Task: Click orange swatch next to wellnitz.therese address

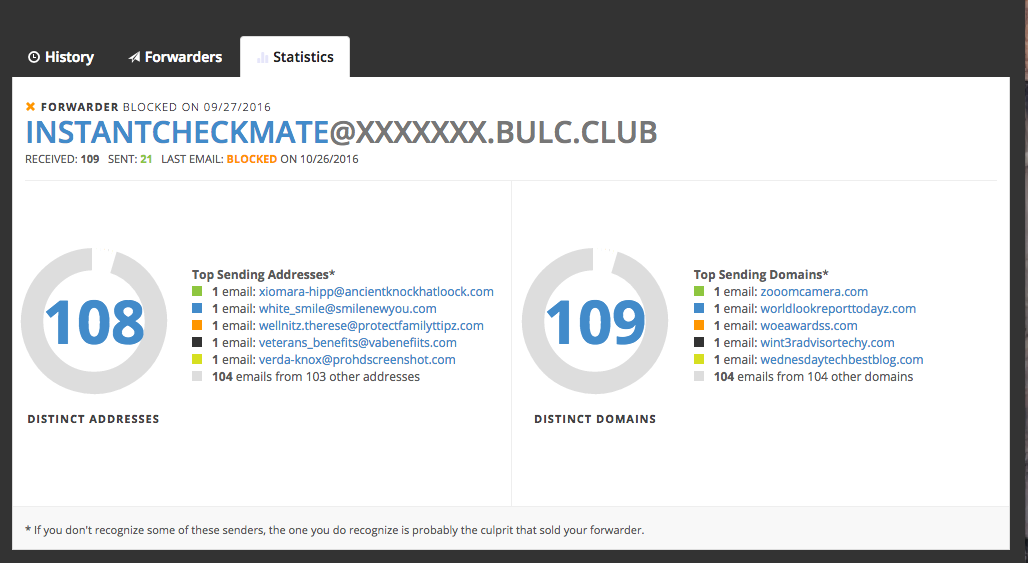Action: (197, 325)
